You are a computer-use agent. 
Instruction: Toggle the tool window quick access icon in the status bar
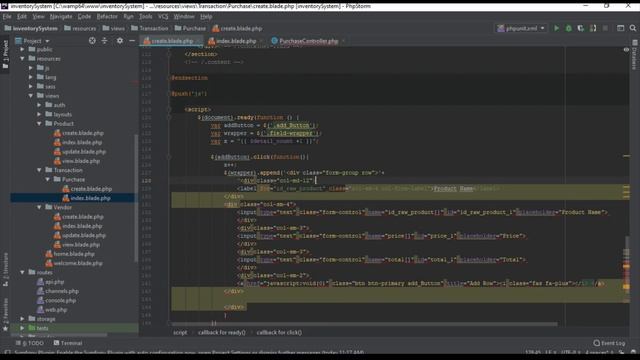(x=7, y=352)
